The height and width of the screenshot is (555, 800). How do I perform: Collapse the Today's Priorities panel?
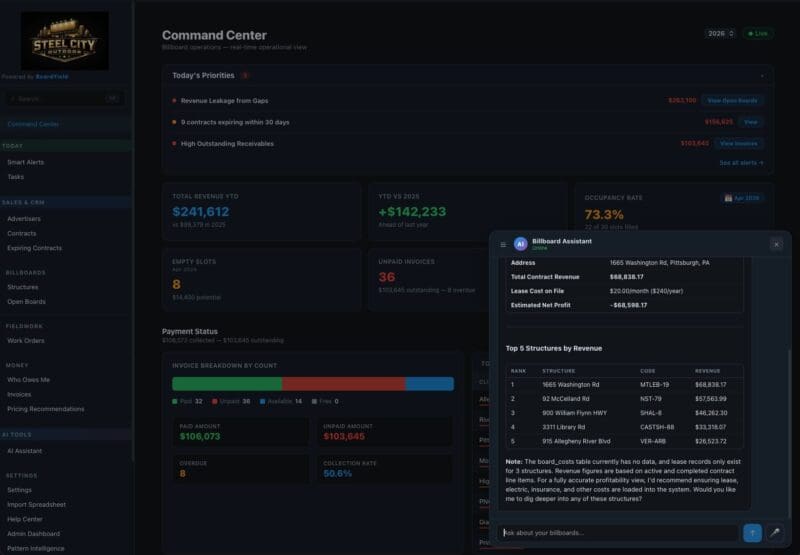click(x=762, y=76)
